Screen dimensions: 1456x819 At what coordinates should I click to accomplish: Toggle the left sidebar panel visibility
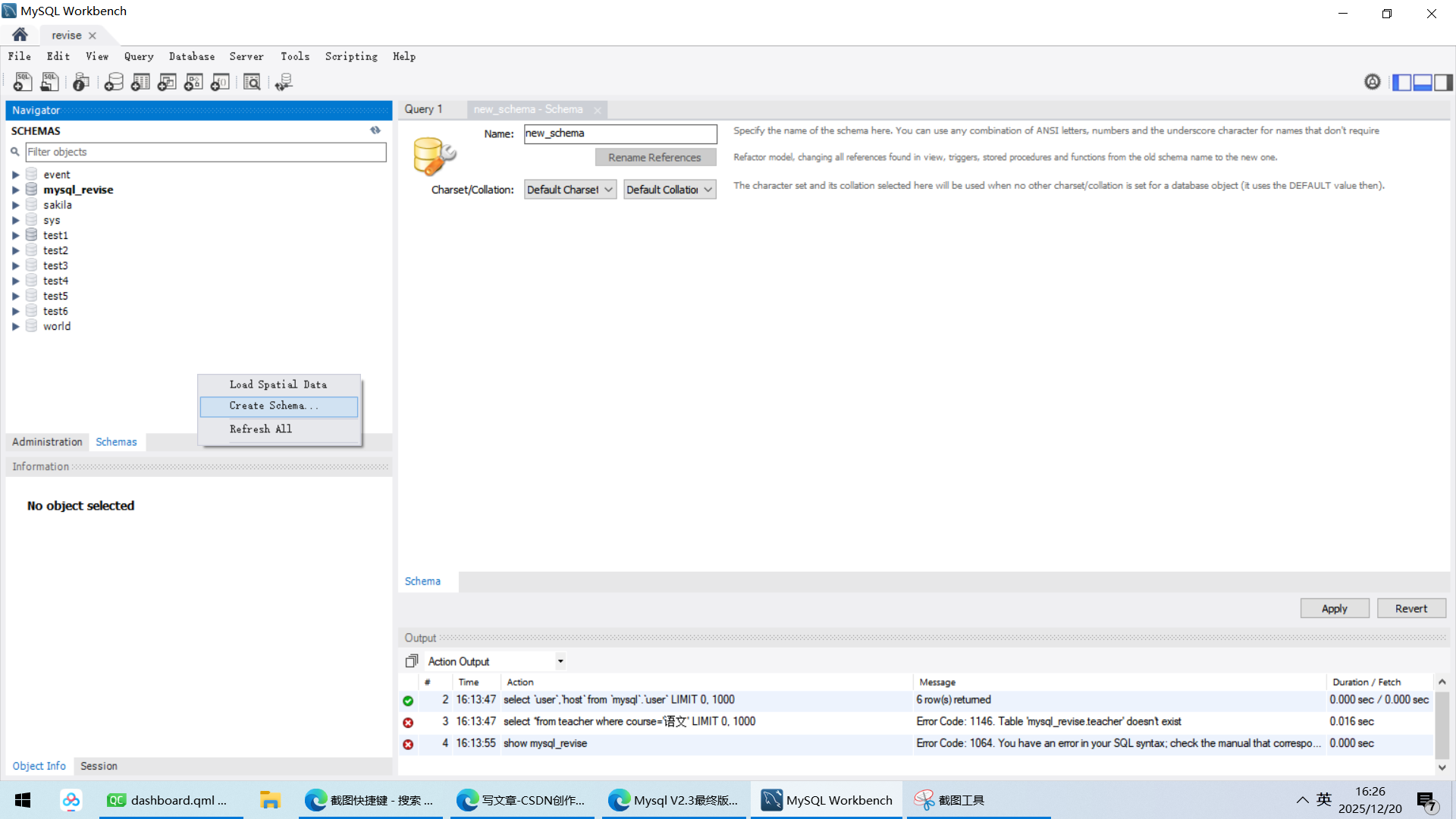click(x=1401, y=82)
